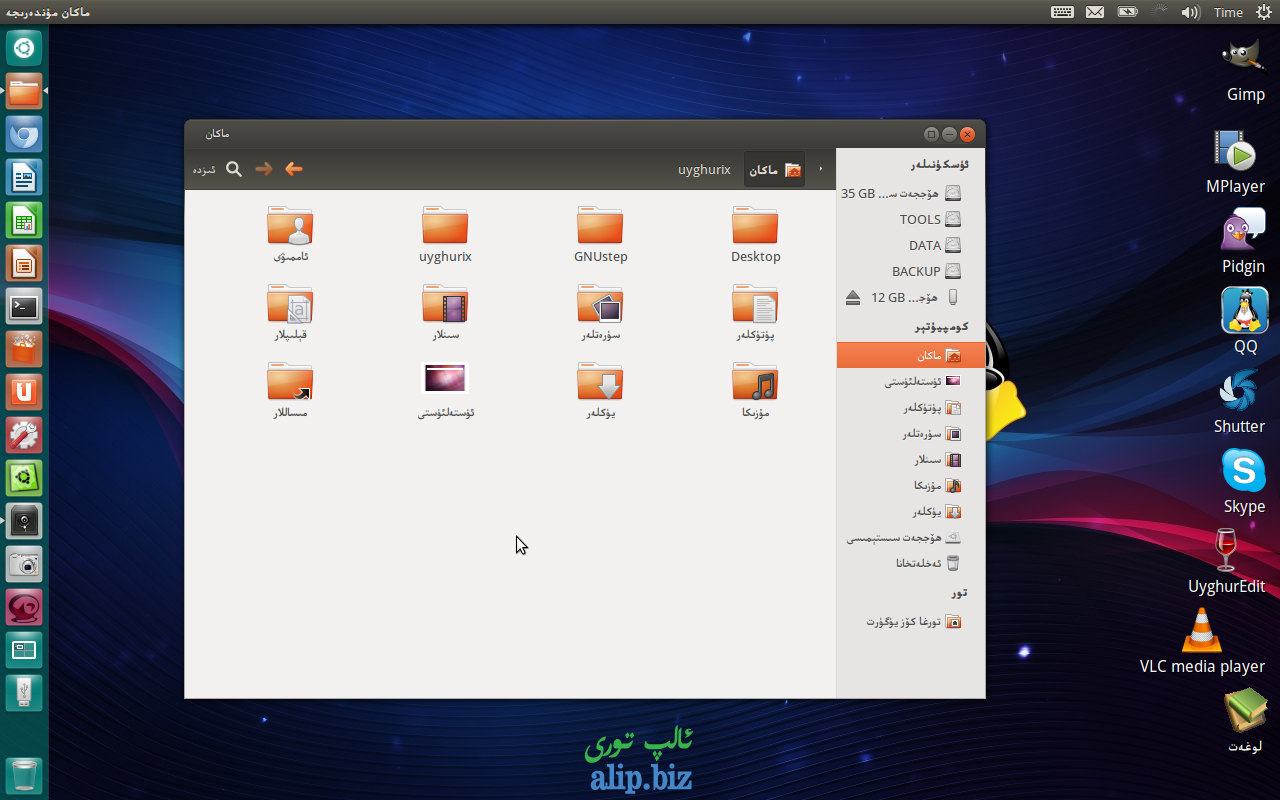Image resolution: width=1280 pixels, height=800 pixels.
Task: Open the Pidgin desktop shortcut
Action: tap(1243, 242)
